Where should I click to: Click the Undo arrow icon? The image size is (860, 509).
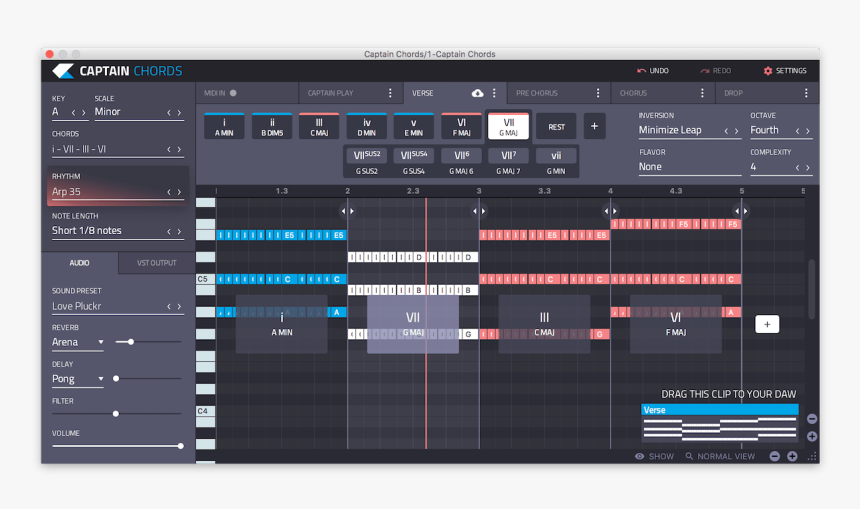point(641,71)
